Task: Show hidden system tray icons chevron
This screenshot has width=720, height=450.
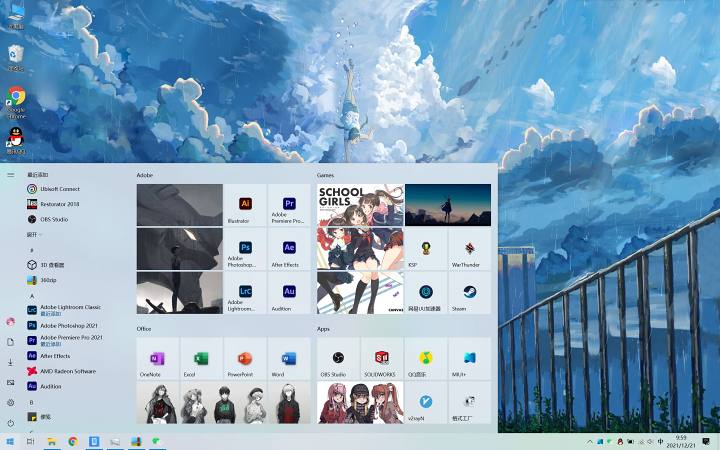Action: (x=589, y=442)
